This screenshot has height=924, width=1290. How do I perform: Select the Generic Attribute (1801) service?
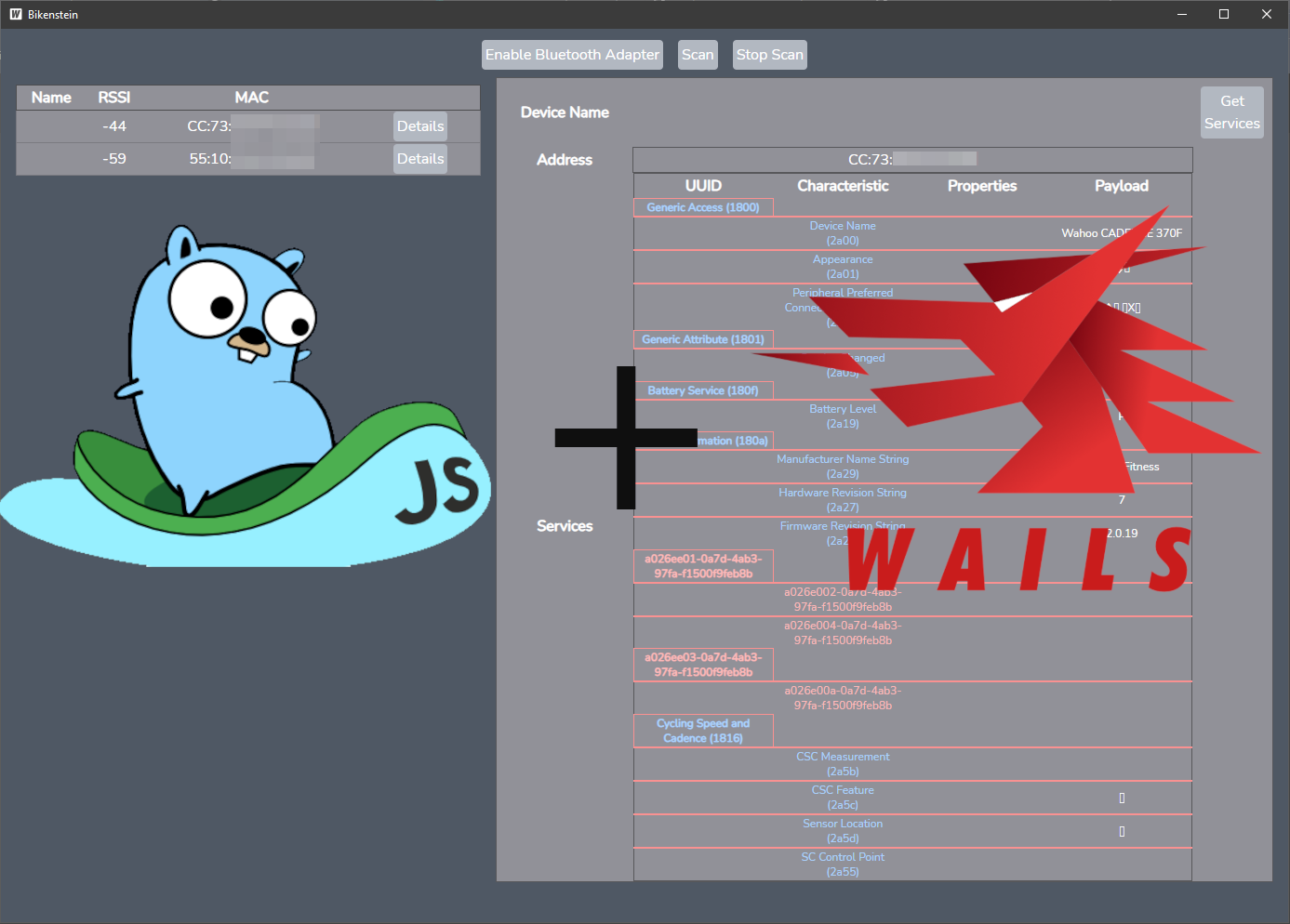pyautogui.click(x=703, y=339)
